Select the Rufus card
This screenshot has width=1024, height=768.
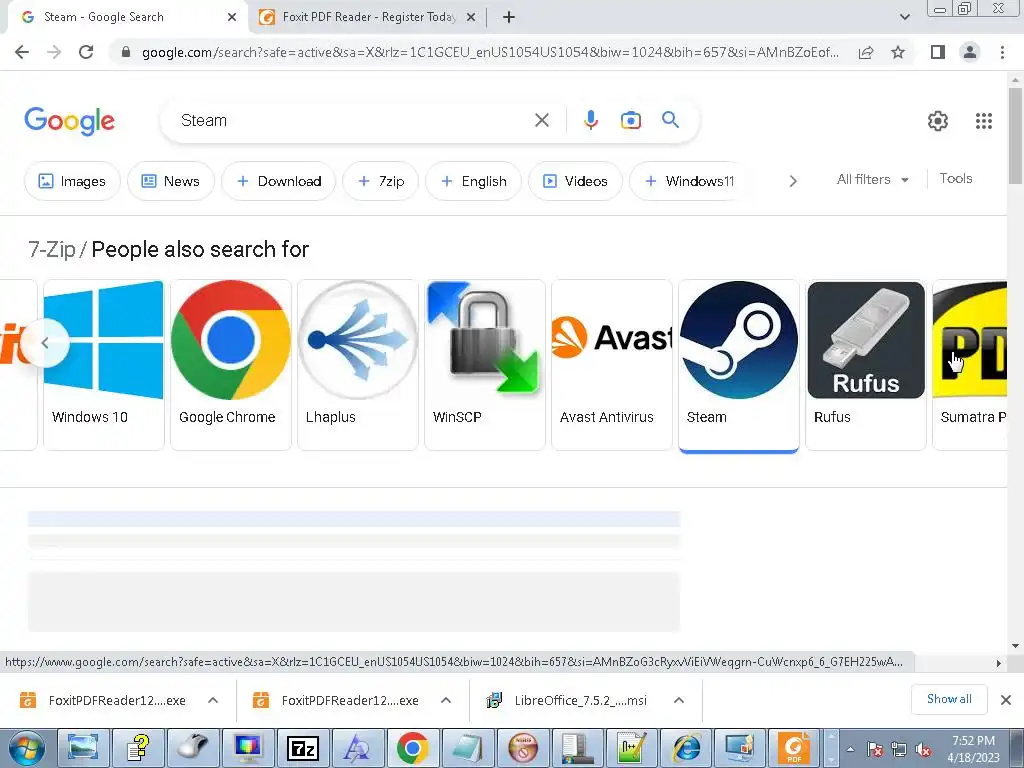point(865,364)
